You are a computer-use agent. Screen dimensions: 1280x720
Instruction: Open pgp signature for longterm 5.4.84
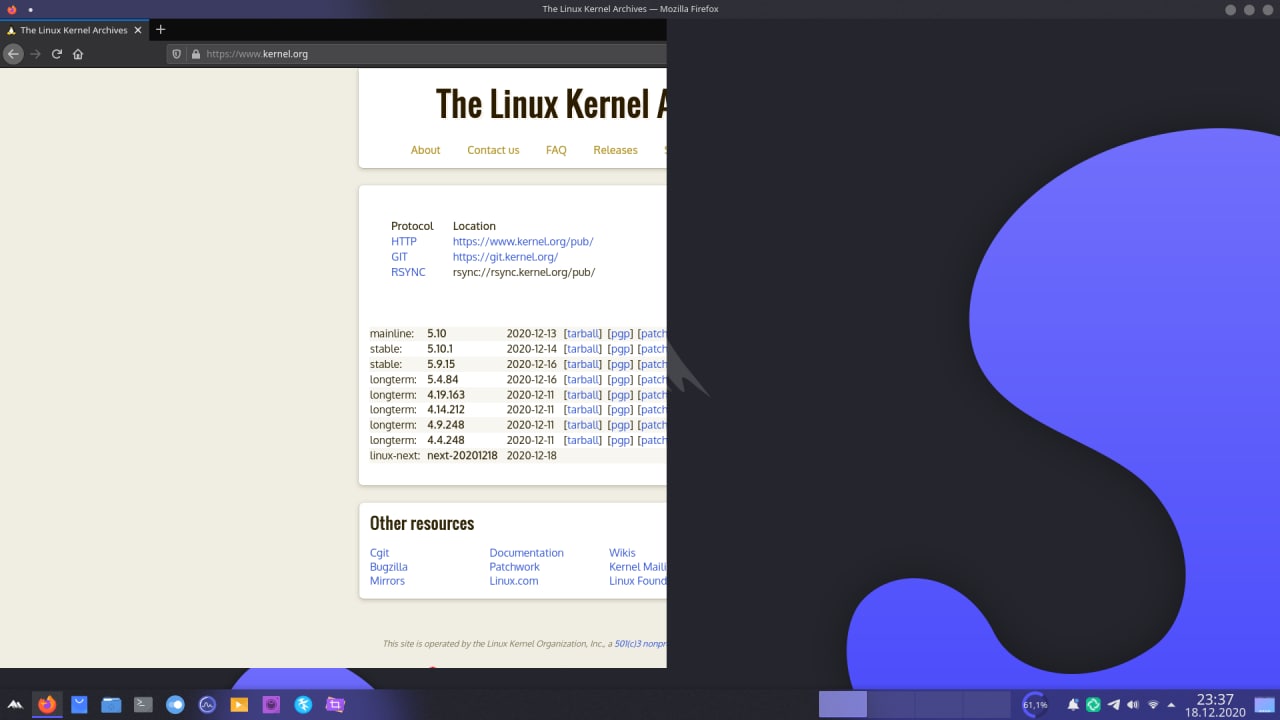(620, 380)
